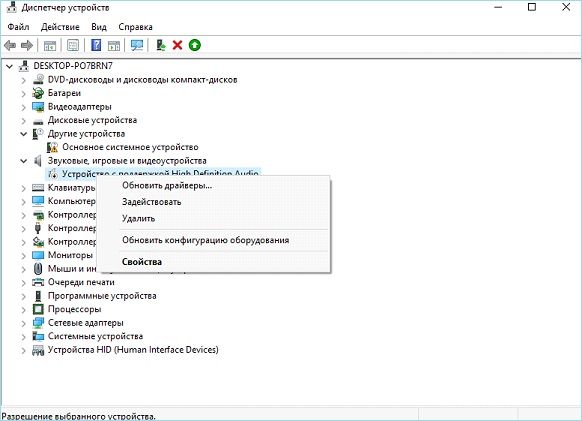Image resolution: width=582 pixels, height=421 pixels.
Task: Click the Другие устройства unknown device icon
Action: pos(38,134)
